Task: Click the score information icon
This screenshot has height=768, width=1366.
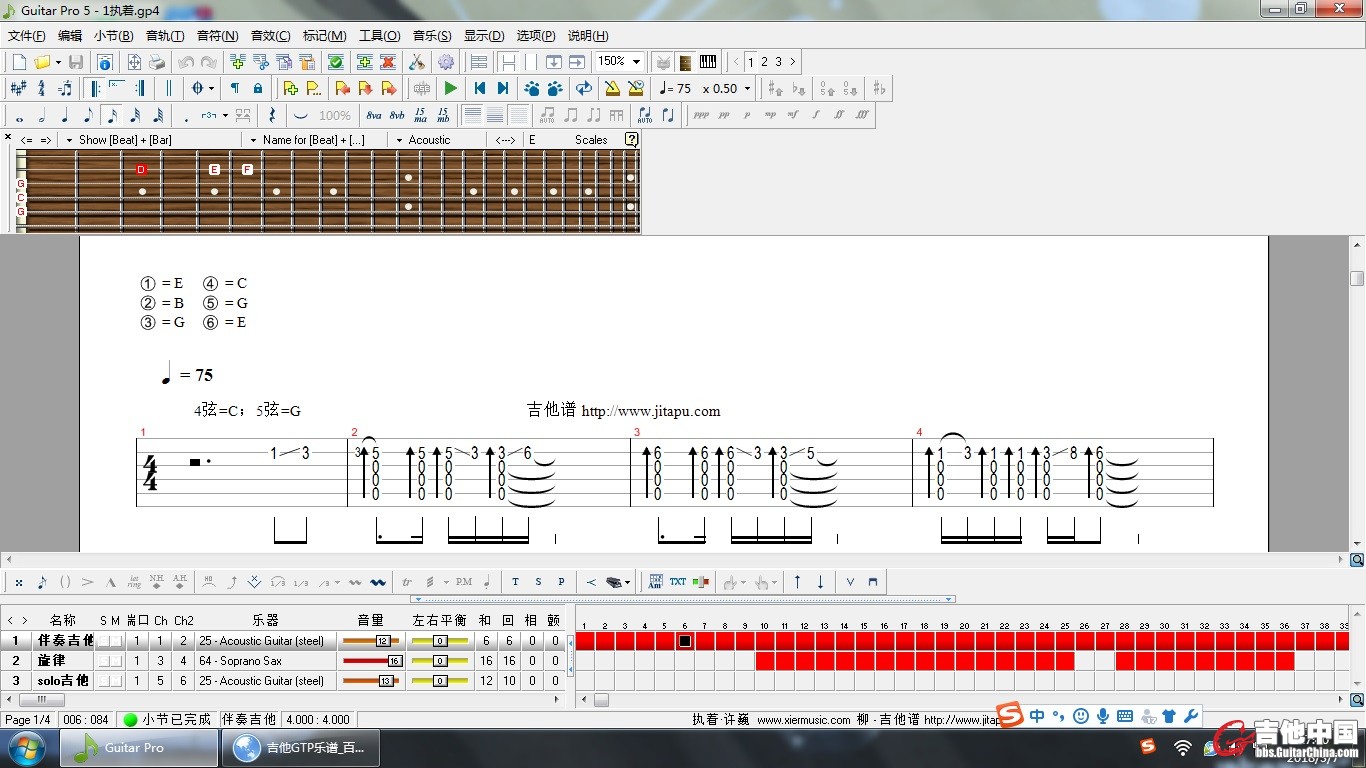Action: click(x=105, y=62)
